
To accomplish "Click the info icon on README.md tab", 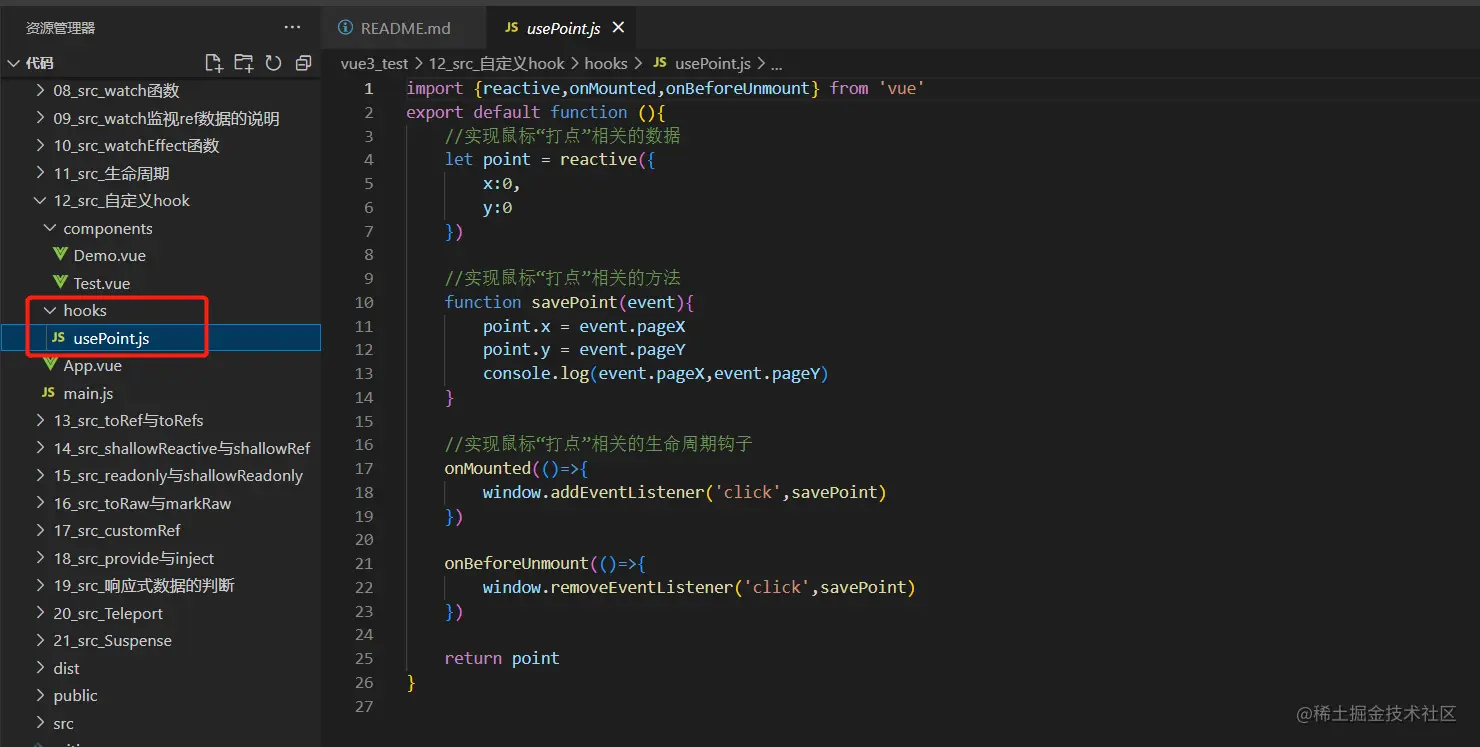I will point(346,28).
